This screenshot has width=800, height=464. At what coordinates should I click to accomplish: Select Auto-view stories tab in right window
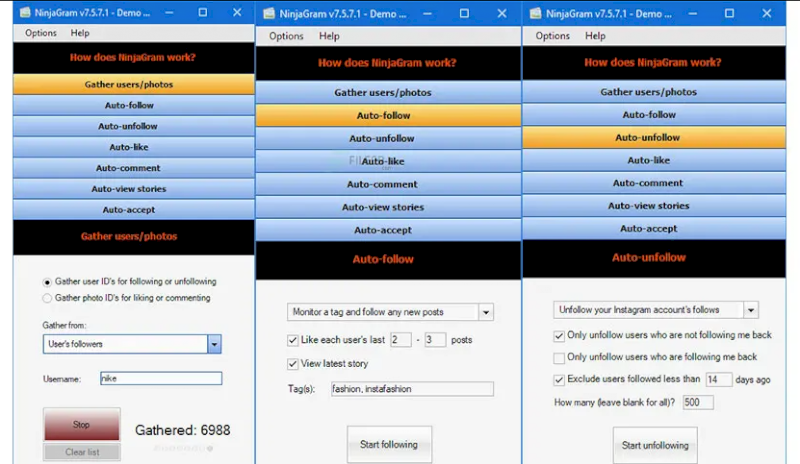[654, 206]
